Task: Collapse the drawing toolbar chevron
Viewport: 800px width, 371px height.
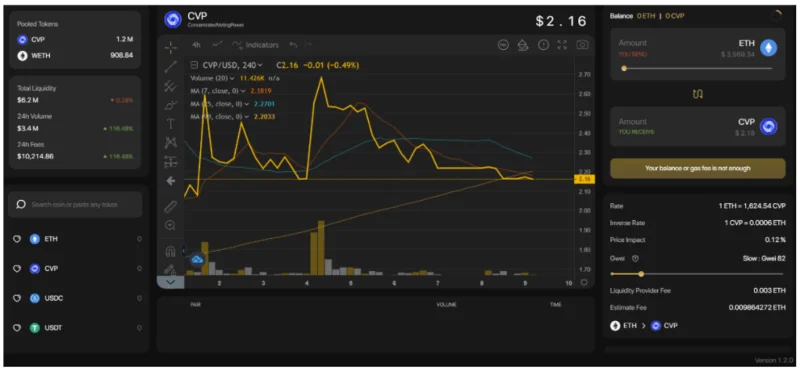Action: click(170, 282)
